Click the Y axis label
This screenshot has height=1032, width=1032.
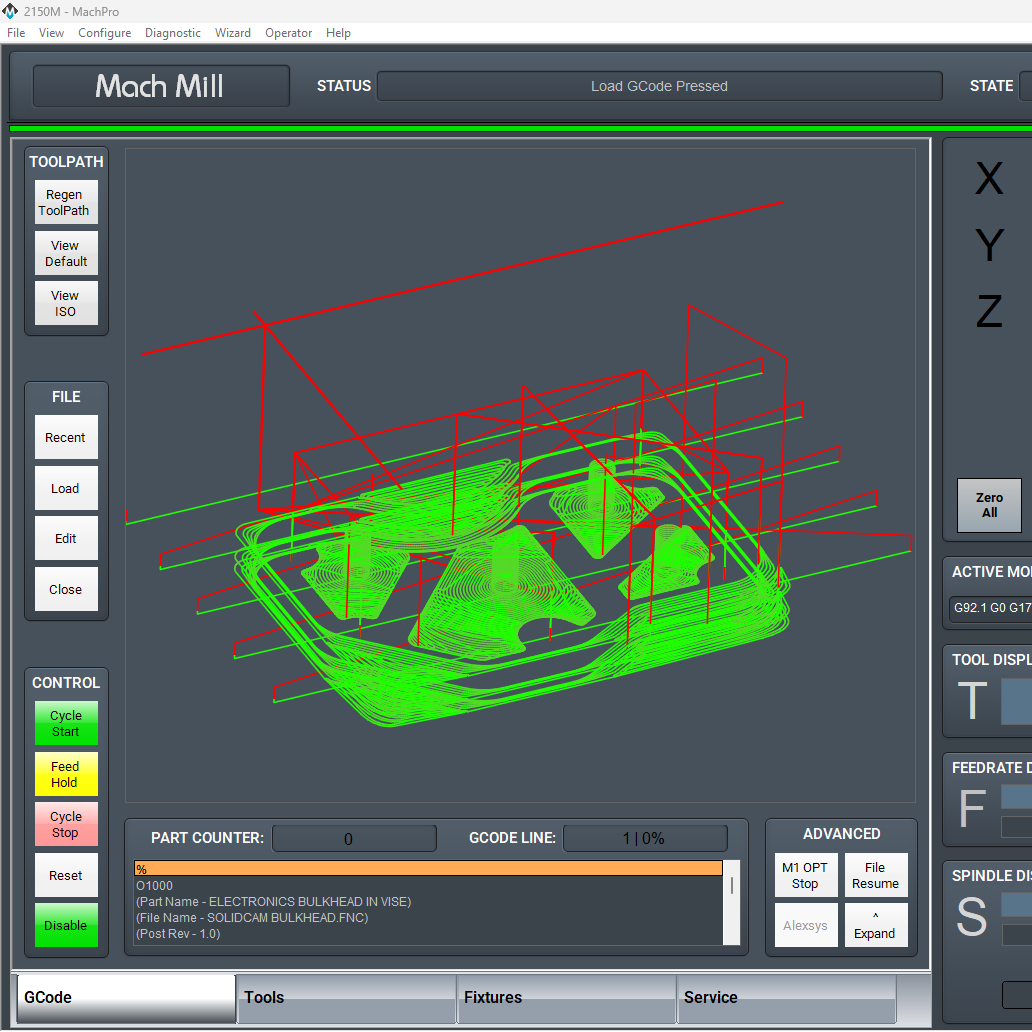(x=989, y=244)
